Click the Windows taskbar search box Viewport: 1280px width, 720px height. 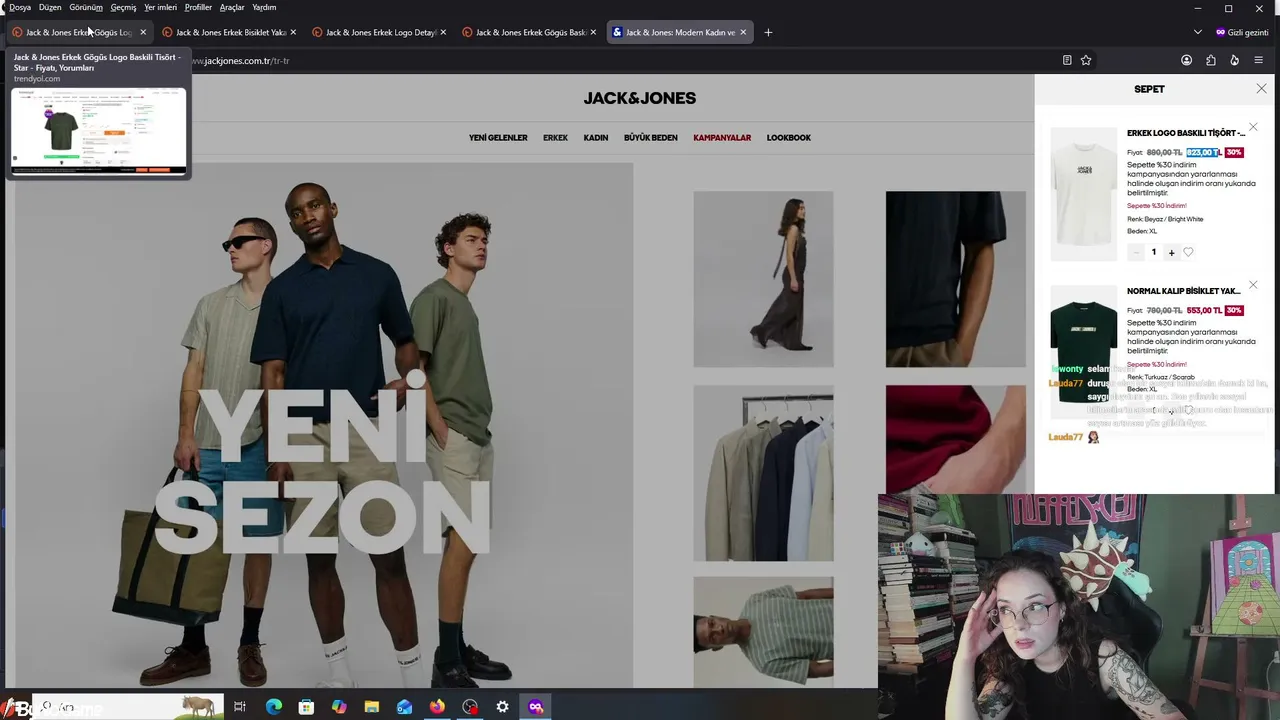point(128,707)
